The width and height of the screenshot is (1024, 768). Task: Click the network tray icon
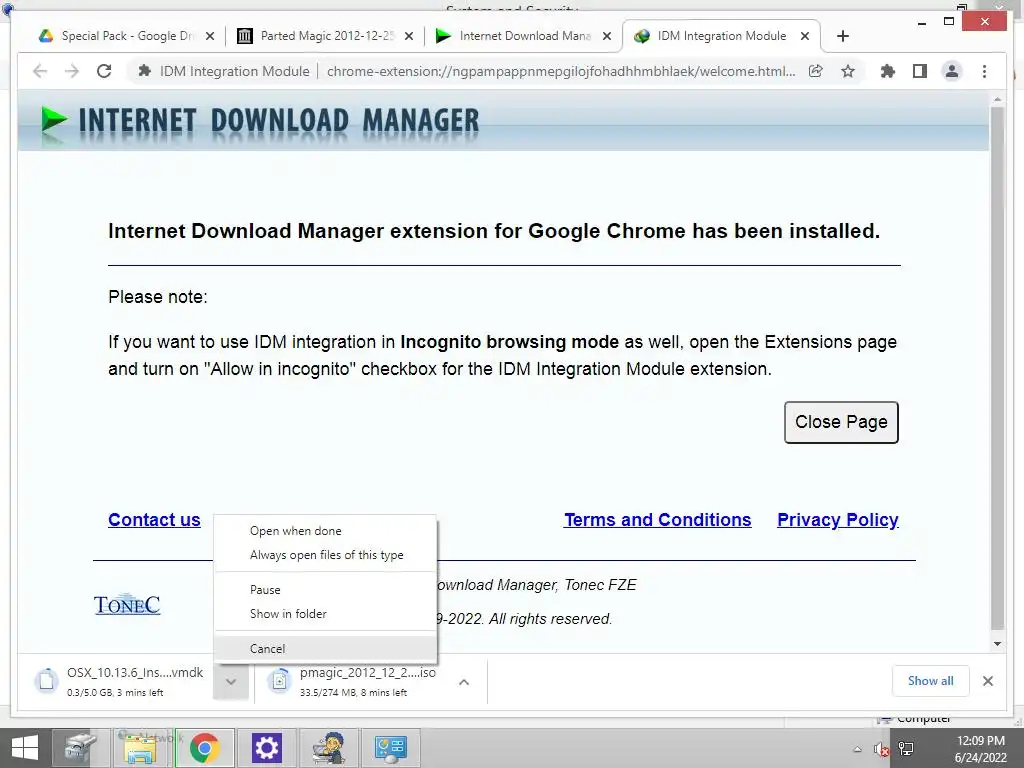[906, 749]
